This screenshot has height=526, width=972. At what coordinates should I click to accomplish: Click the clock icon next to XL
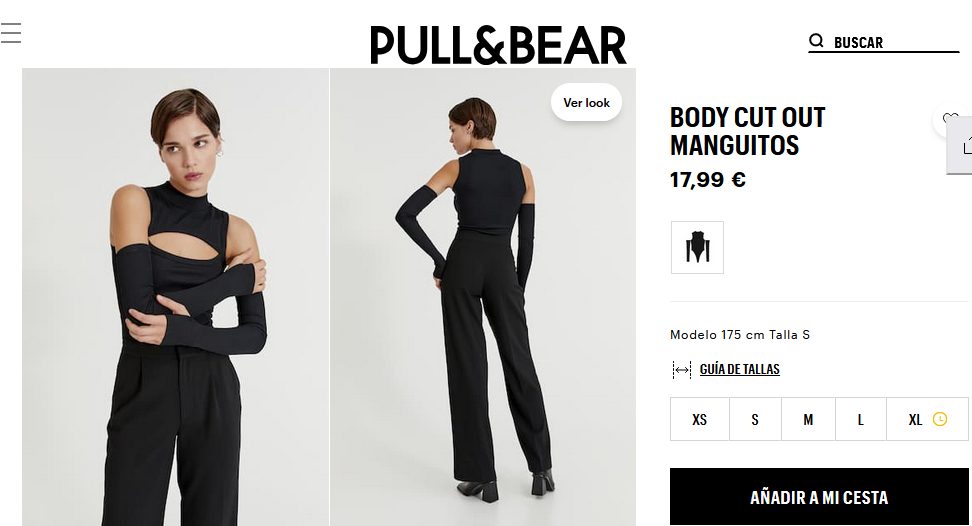pos(940,419)
